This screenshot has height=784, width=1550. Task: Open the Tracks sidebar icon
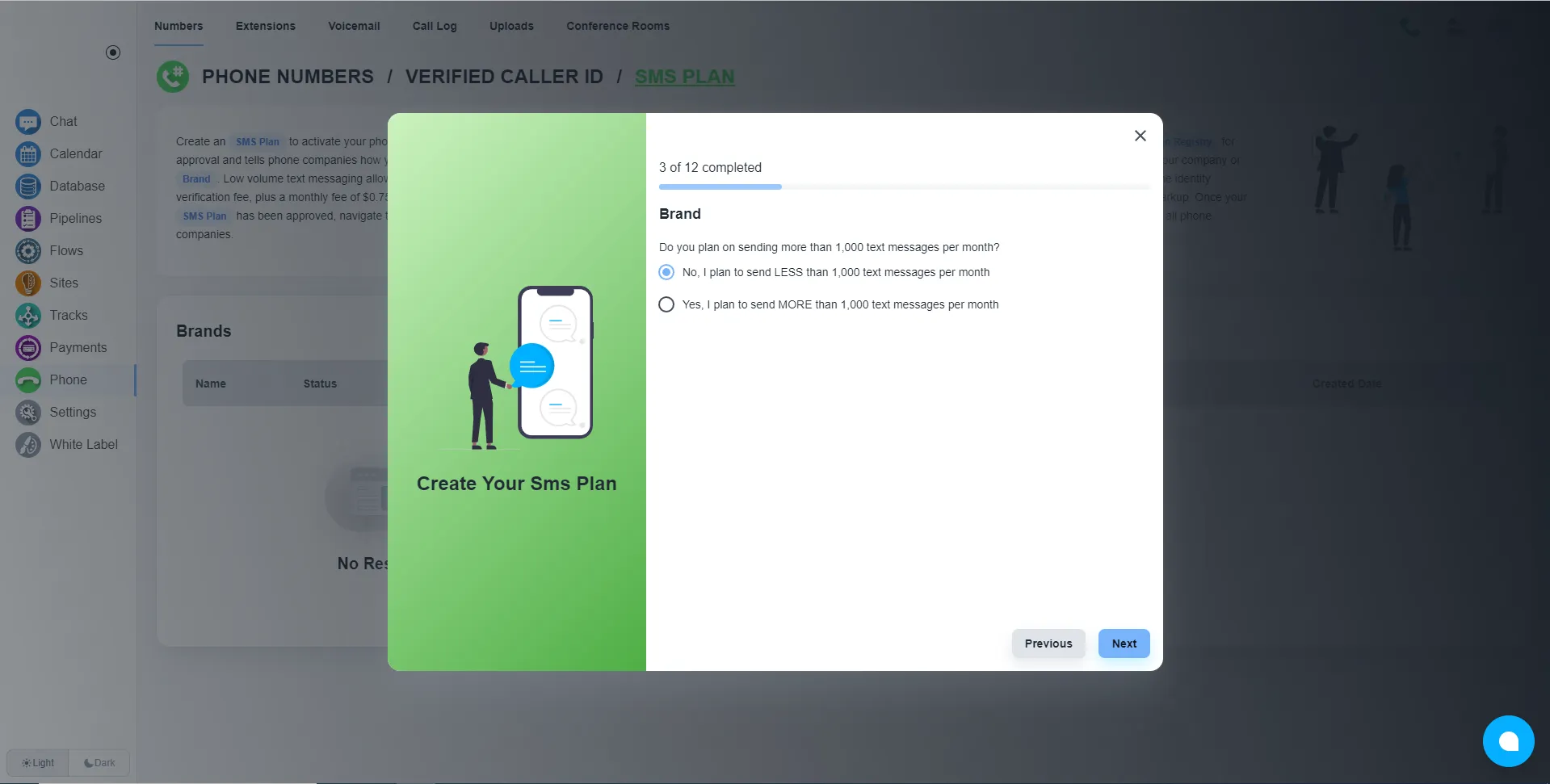28,316
